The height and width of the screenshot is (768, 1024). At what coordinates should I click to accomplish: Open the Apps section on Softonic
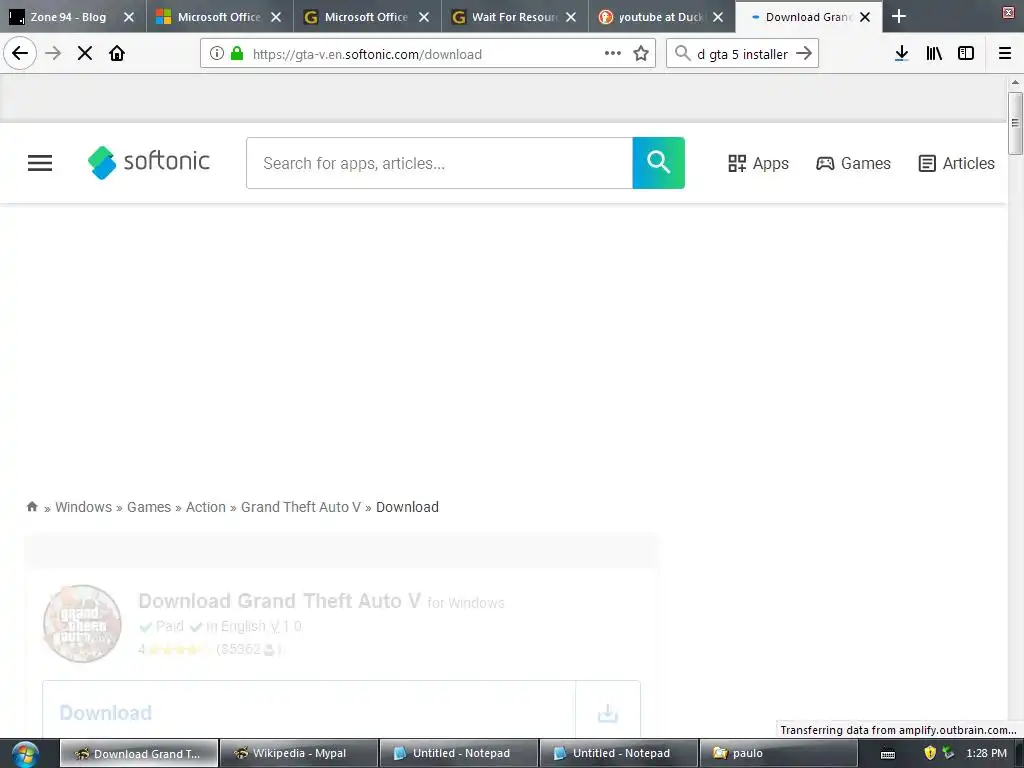point(758,163)
